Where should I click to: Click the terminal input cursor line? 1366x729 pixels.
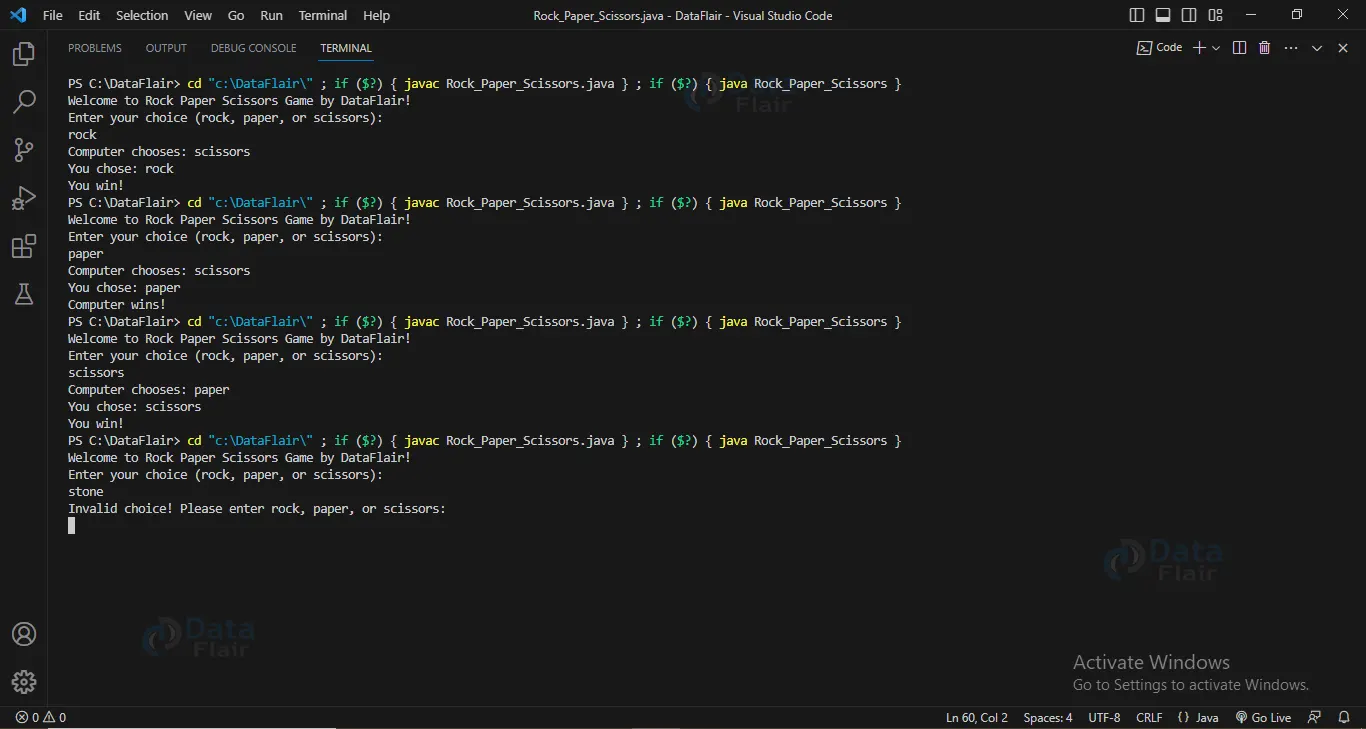point(72,525)
